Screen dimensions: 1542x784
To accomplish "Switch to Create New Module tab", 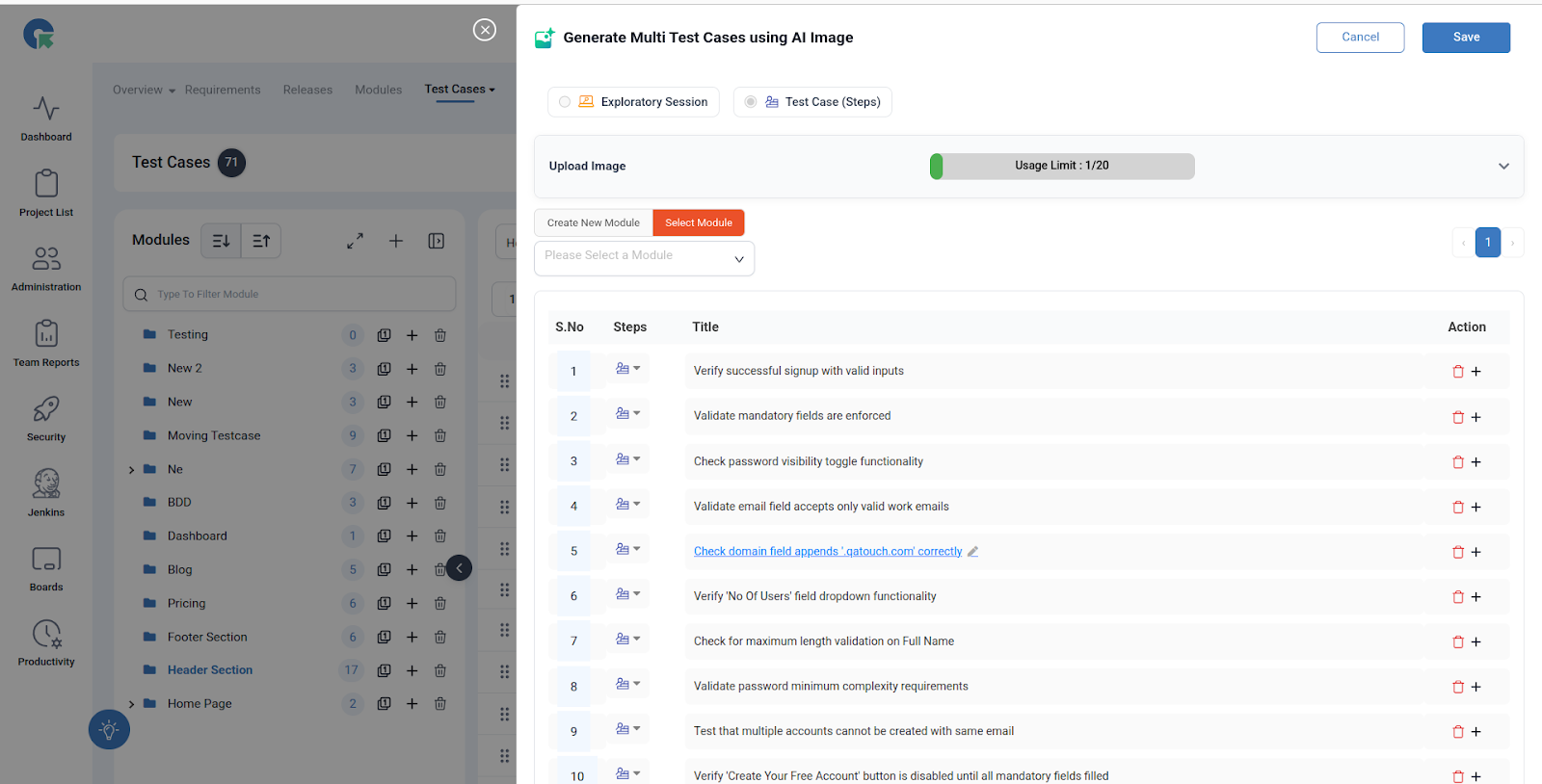I will tap(593, 222).
